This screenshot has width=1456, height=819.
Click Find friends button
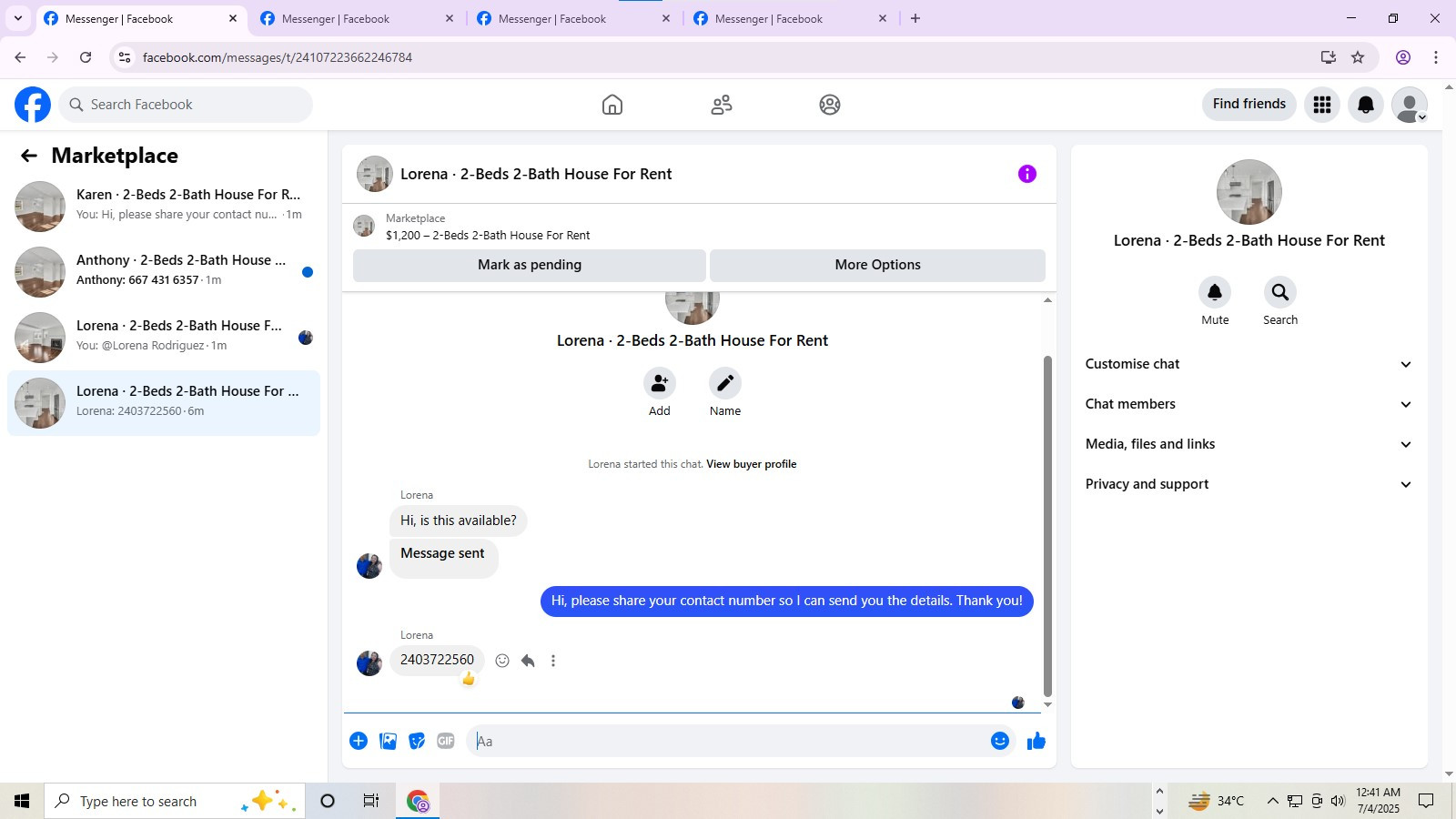pyautogui.click(x=1249, y=104)
